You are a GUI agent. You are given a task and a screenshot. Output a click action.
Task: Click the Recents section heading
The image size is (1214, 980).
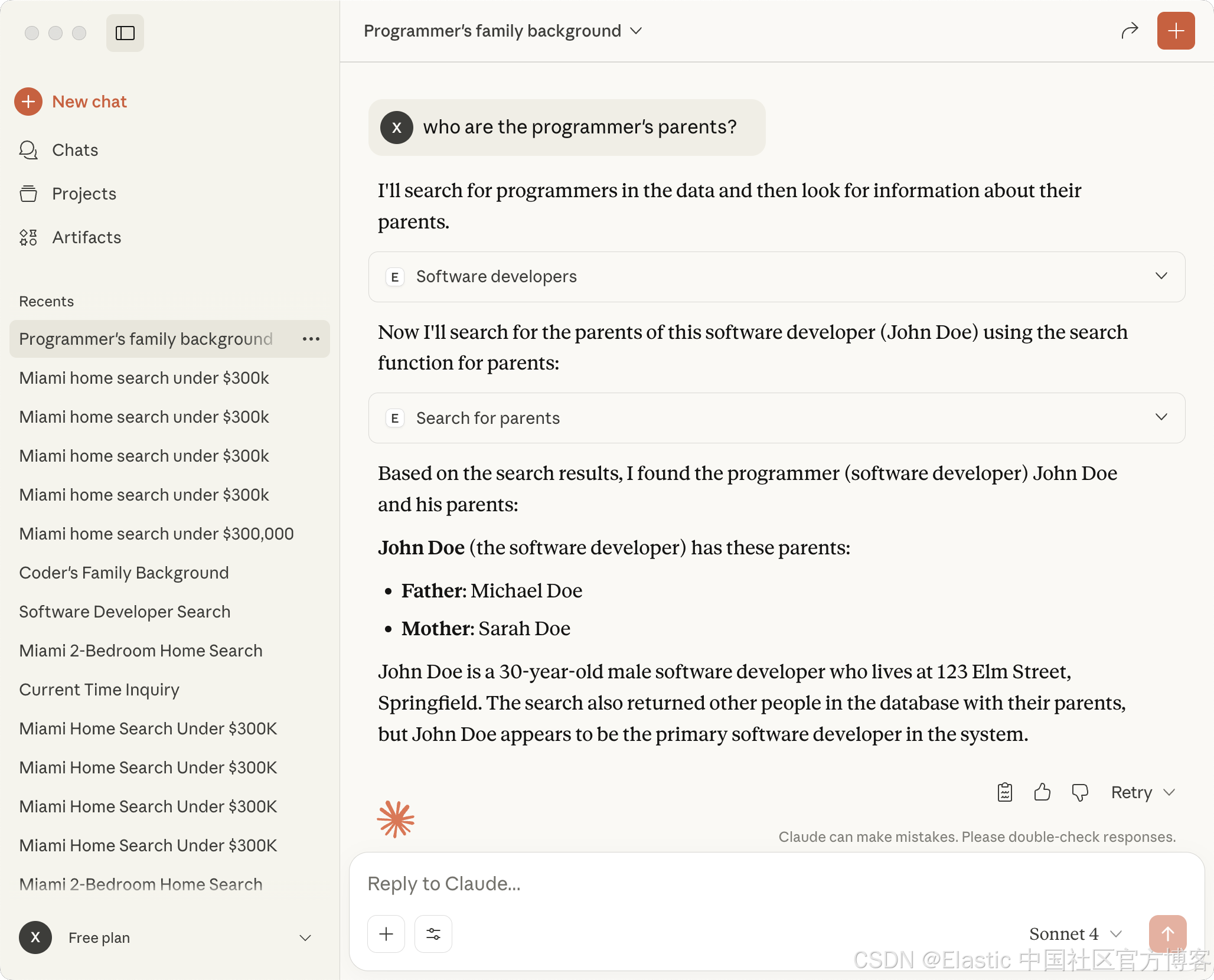(x=47, y=302)
